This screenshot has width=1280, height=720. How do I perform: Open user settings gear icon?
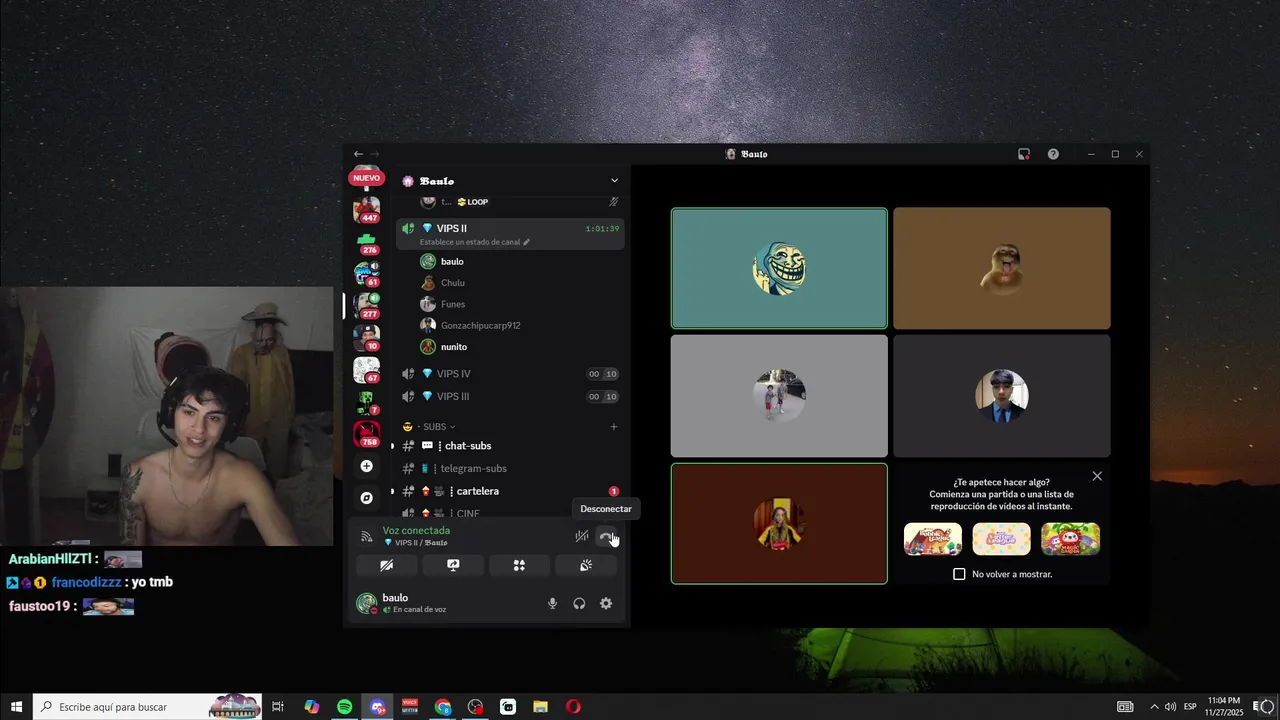click(x=606, y=603)
